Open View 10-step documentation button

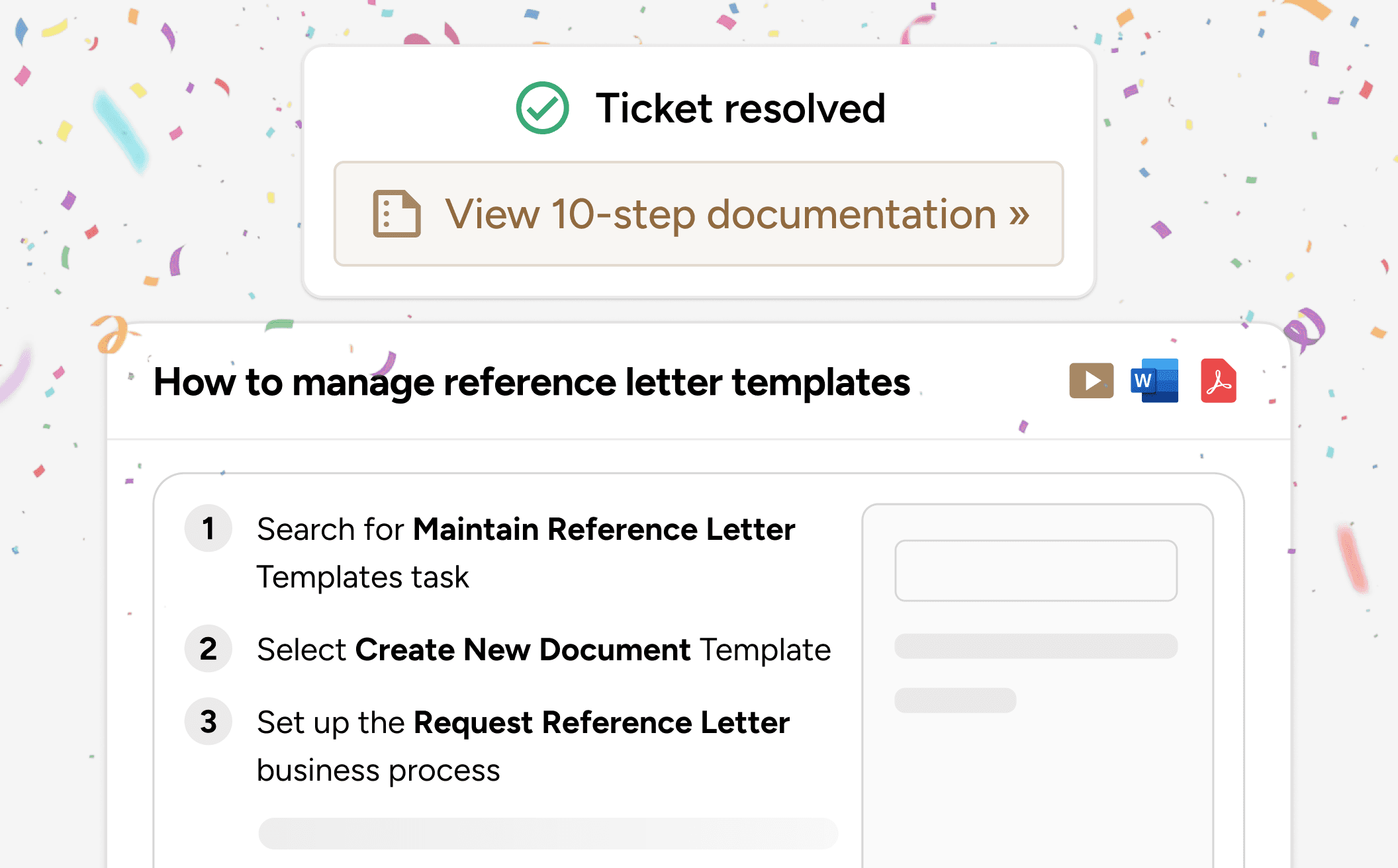click(698, 214)
